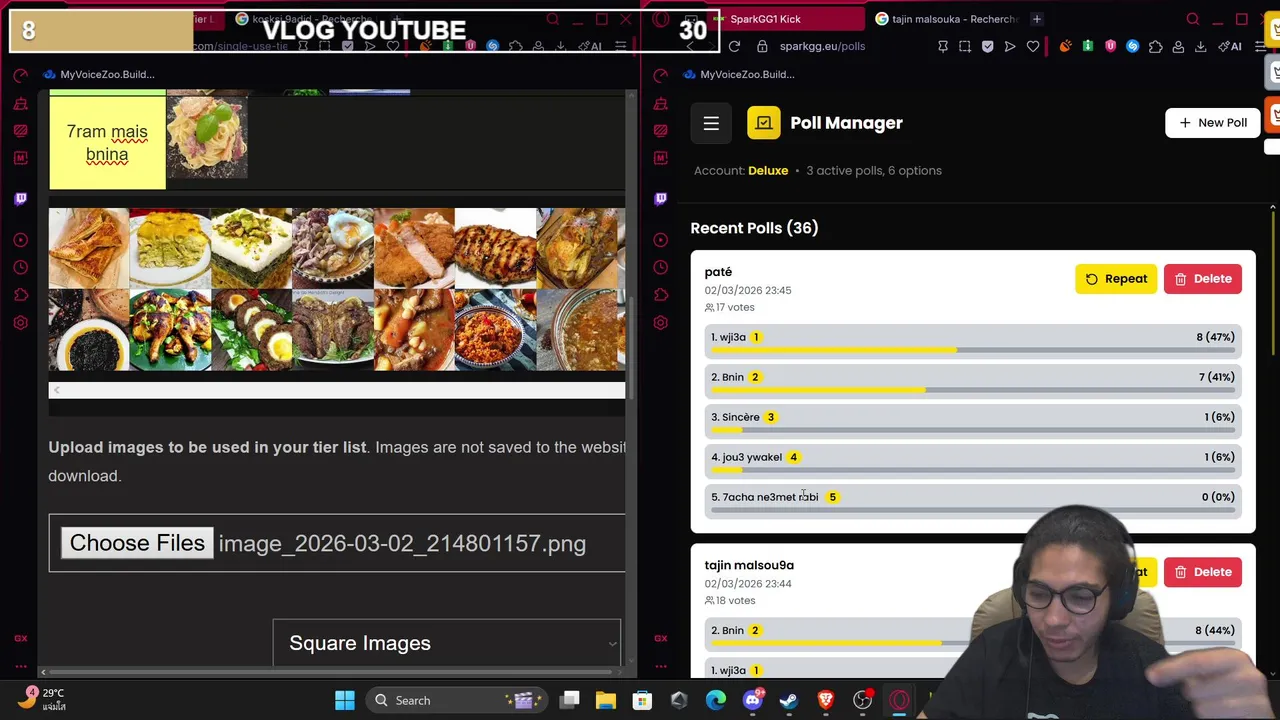Delete the tajin malsou9a poll

(x=1203, y=572)
